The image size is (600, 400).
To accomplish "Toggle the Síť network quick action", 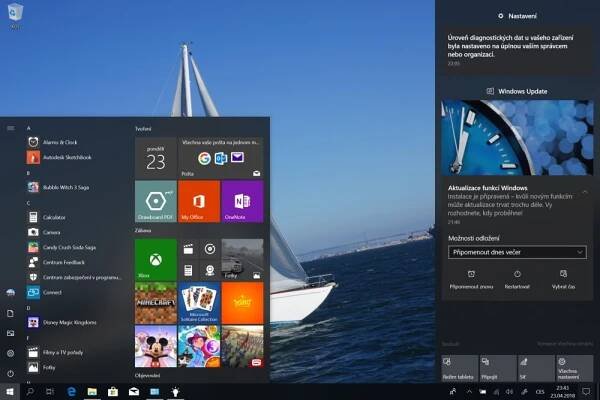I will 528,369.
